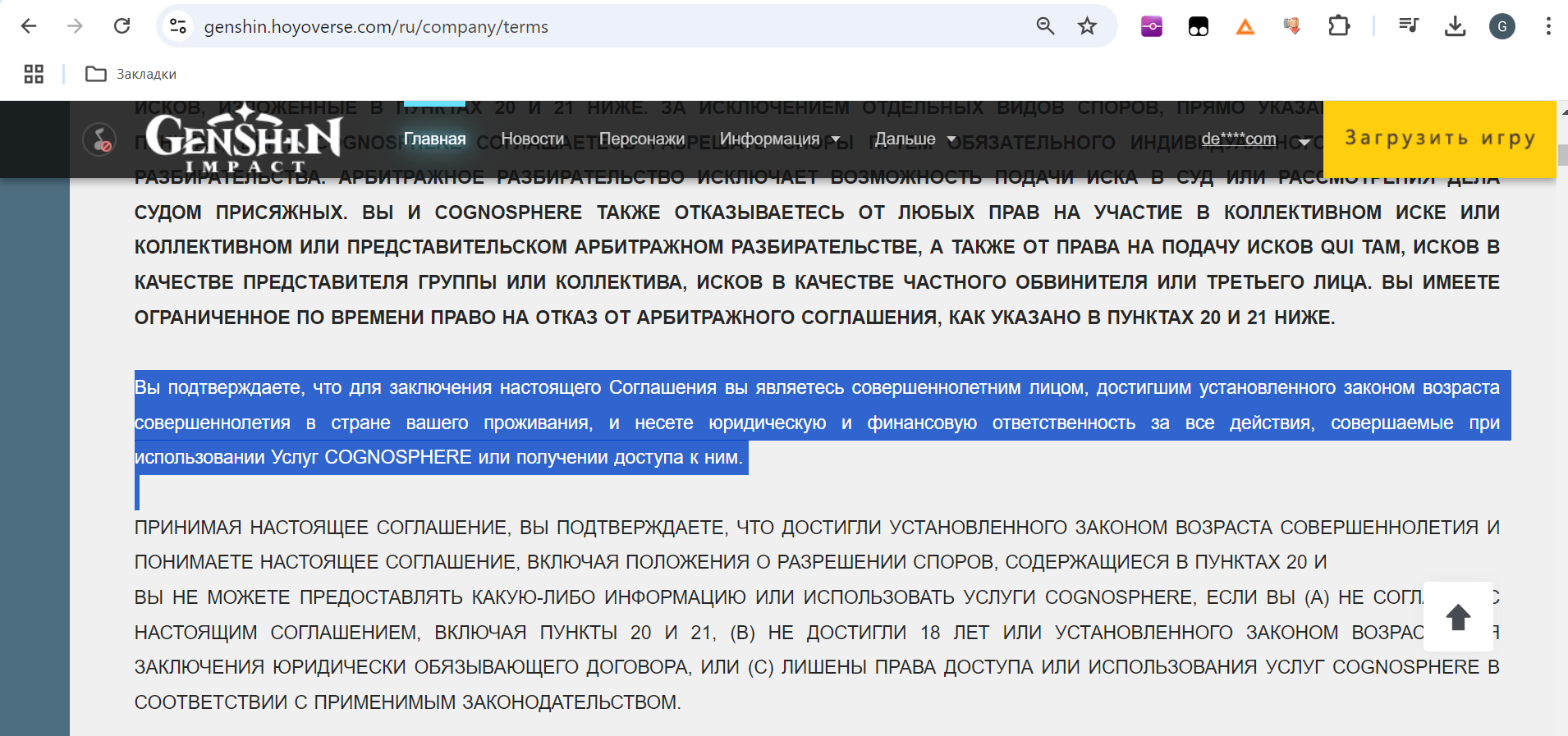
Task: Open the Новости menu item
Action: [x=533, y=139]
